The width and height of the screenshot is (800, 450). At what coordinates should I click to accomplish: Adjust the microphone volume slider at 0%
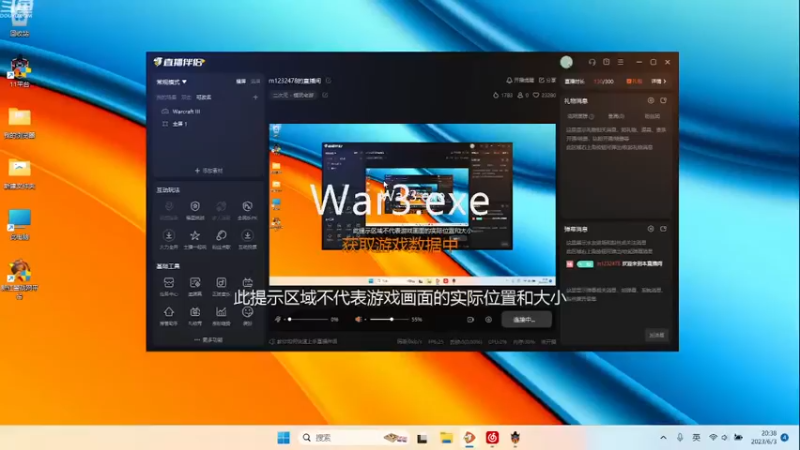308,319
